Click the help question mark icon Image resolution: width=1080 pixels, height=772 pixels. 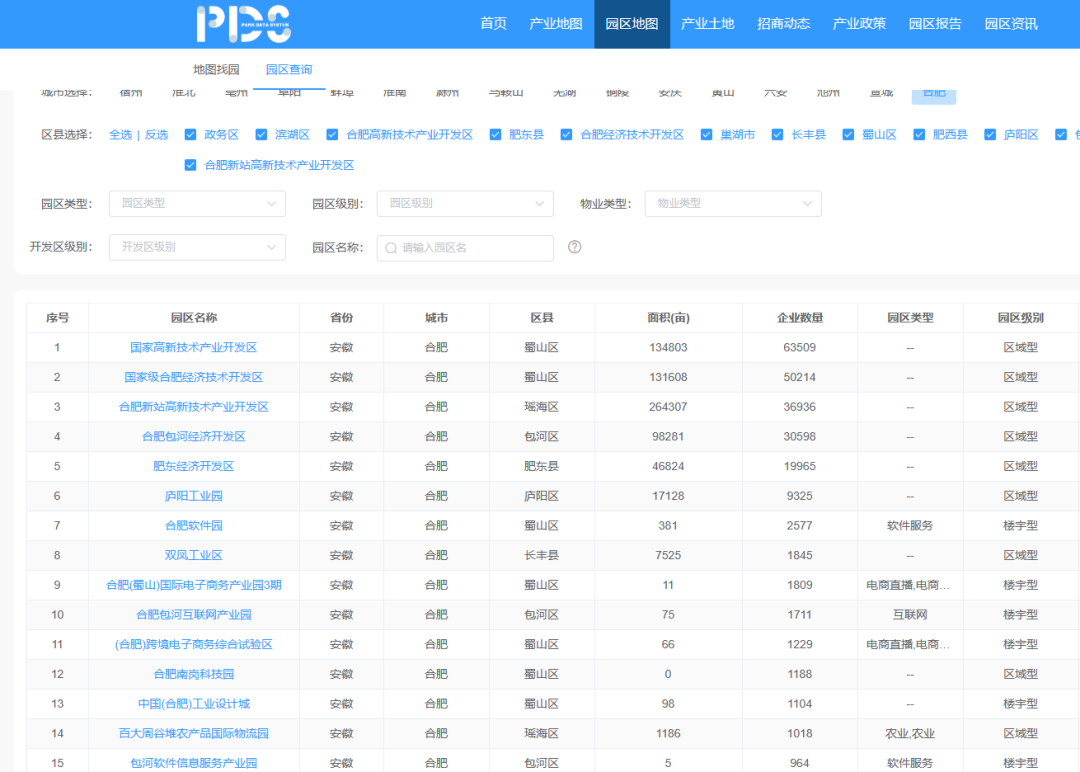(574, 247)
